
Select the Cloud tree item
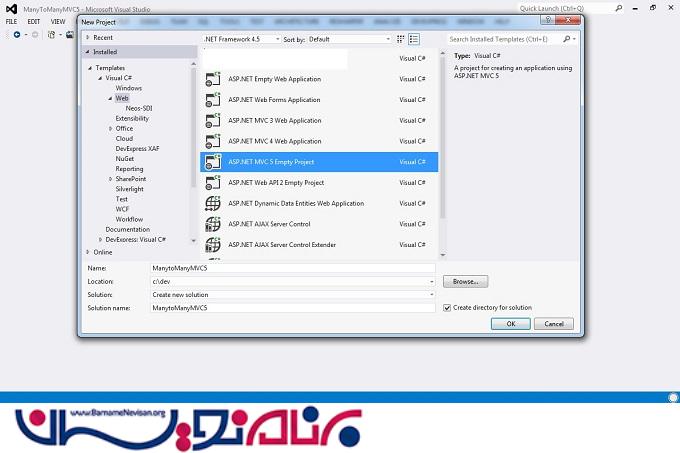click(x=124, y=139)
